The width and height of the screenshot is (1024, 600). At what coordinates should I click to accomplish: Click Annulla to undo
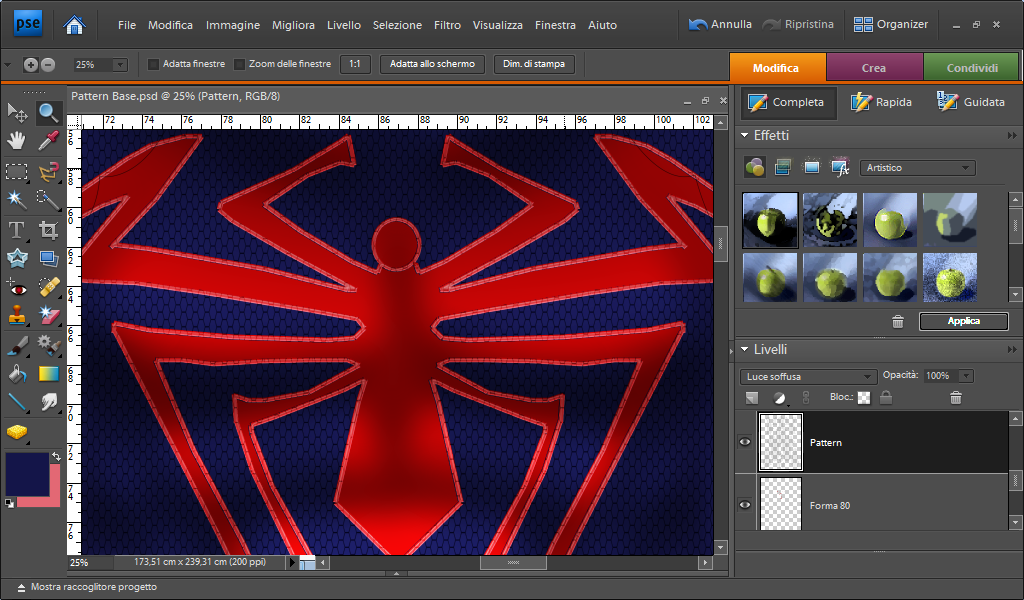point(720,25)
